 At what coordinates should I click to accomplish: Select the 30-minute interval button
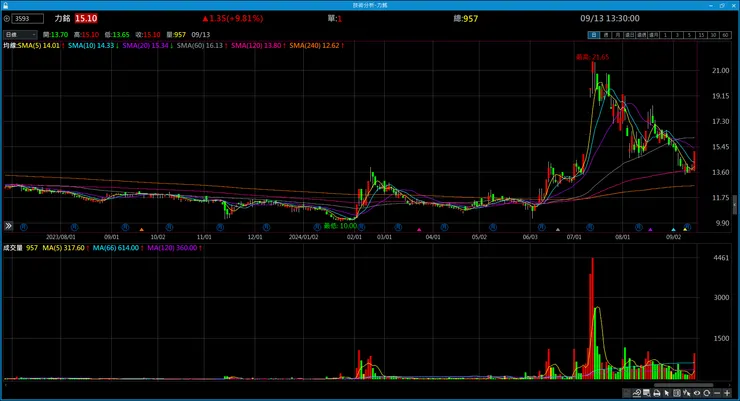[x=713, y=35]
